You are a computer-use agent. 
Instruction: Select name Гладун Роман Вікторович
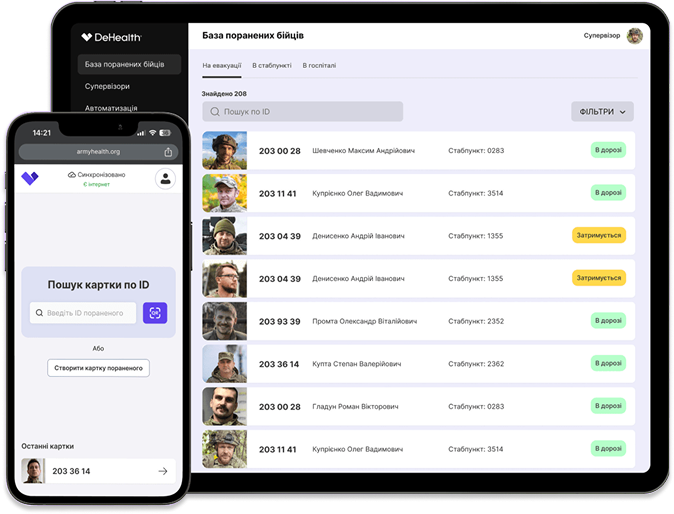pos(355,407)
